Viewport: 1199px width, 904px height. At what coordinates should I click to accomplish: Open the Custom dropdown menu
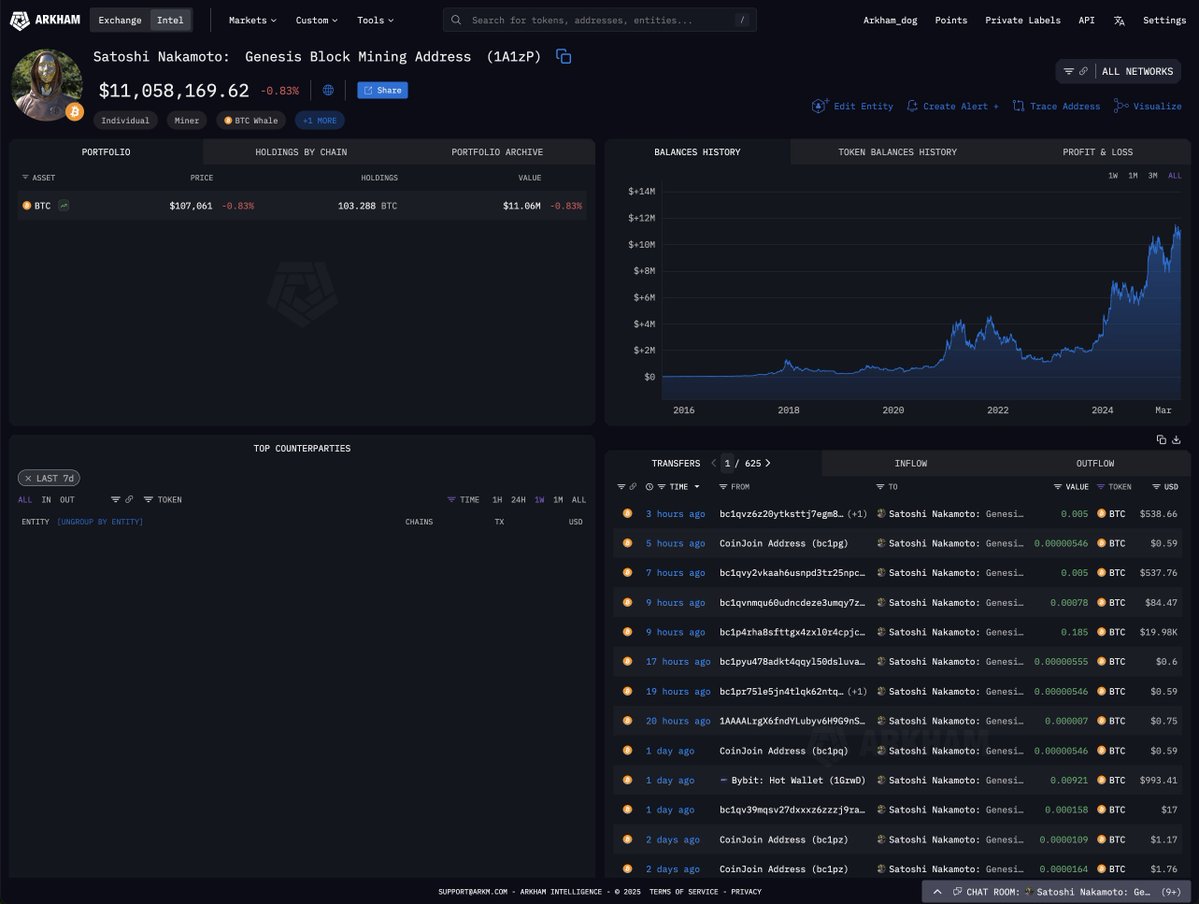point(317,20)
